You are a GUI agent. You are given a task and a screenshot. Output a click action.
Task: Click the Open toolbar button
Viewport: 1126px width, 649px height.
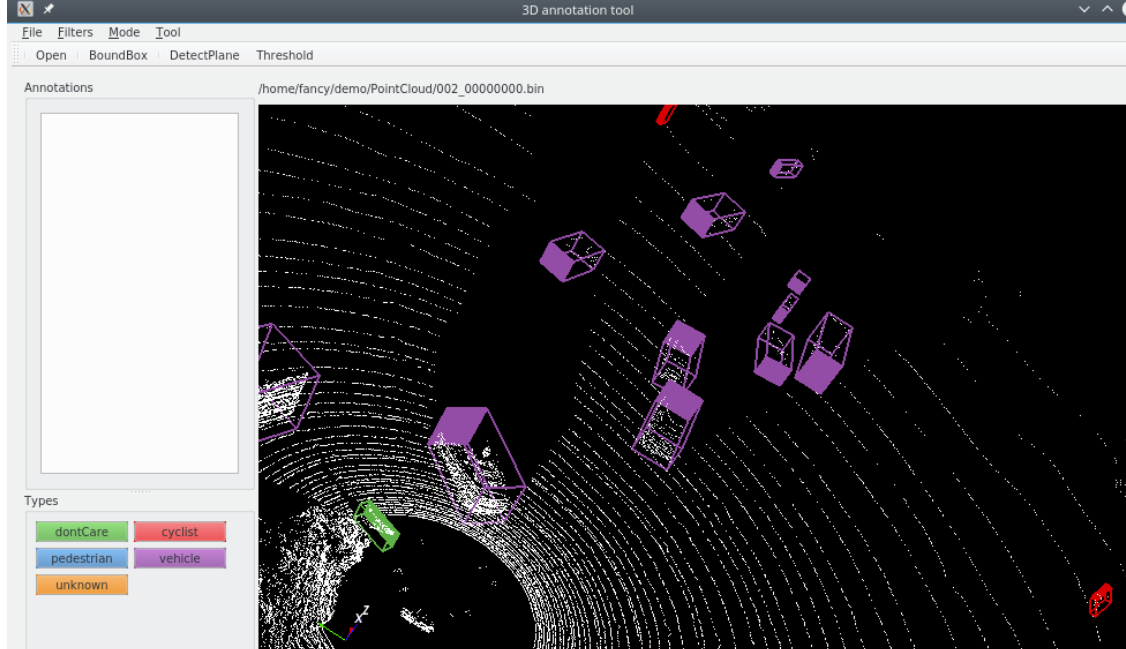coord(51,55)
